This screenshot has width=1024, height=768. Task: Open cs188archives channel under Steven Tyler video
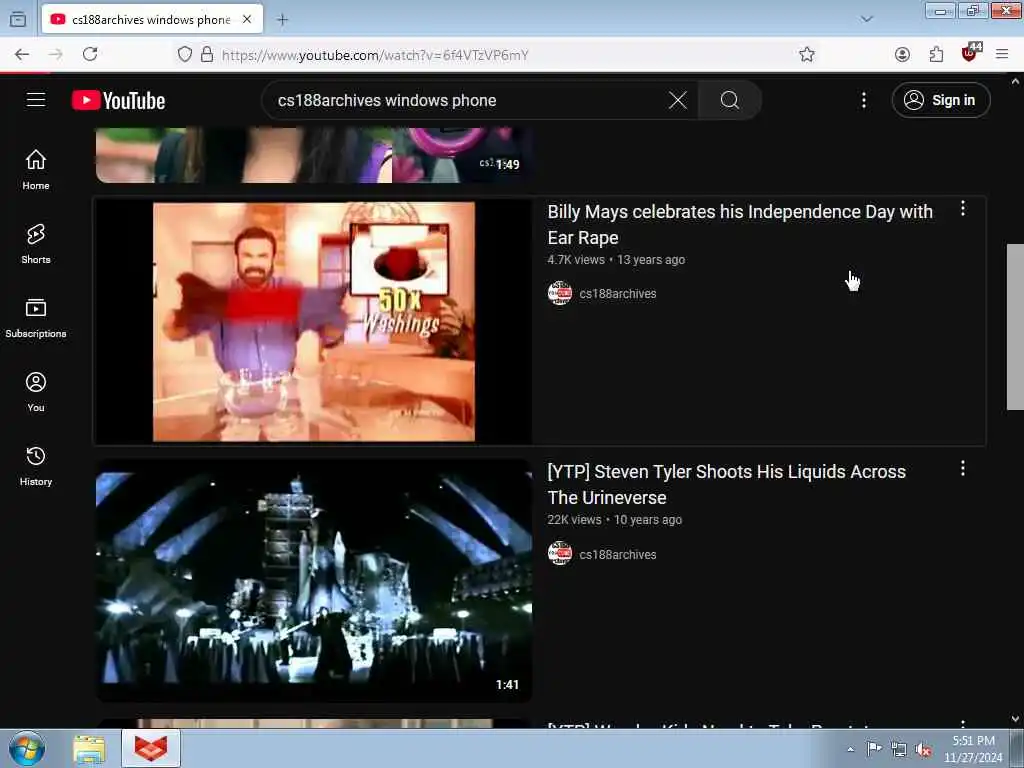[617, 554]
